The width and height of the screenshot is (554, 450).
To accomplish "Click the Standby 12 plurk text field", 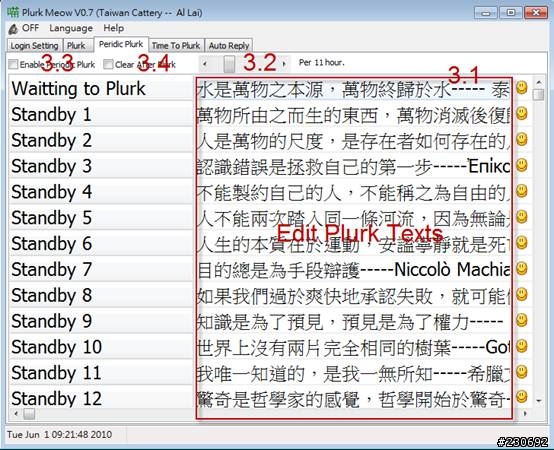I will 353,398.
